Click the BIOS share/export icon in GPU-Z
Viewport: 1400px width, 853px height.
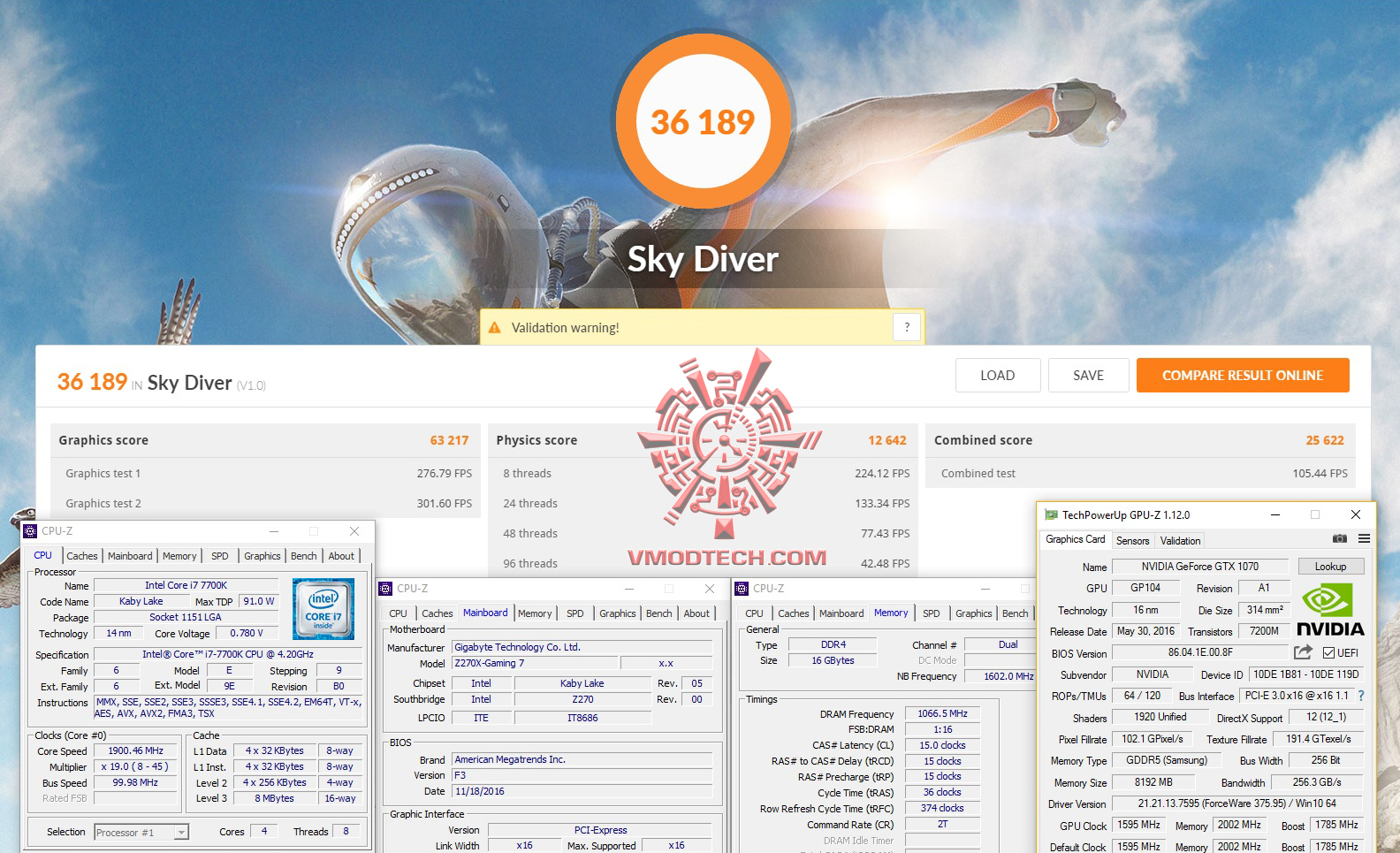click(1303, 652)
